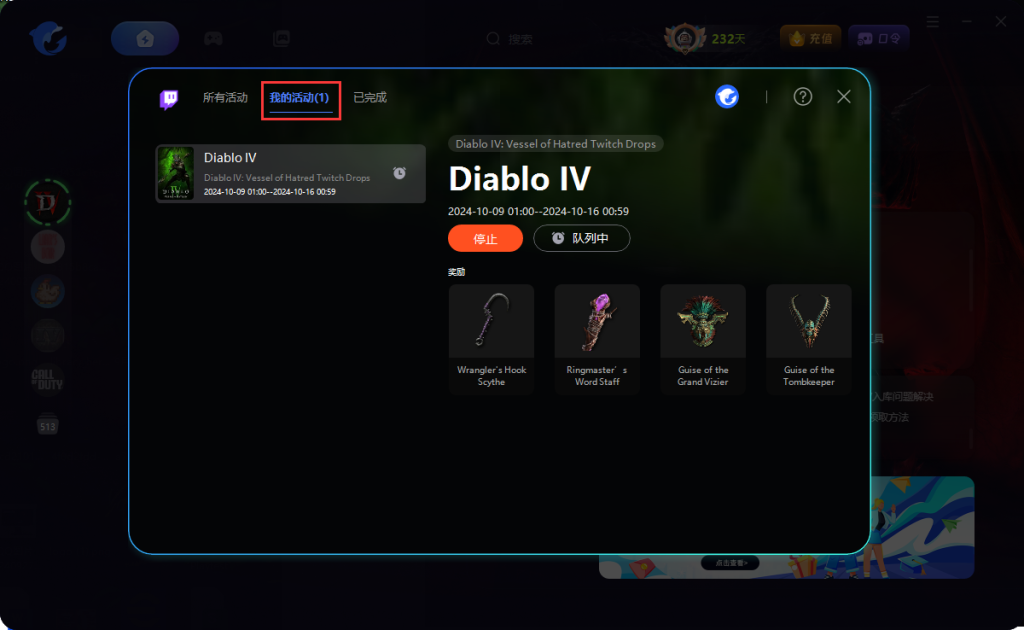Click alarm clock icon on Diablo IV entry
This screenshot has height=630, width=1024.
399,173
